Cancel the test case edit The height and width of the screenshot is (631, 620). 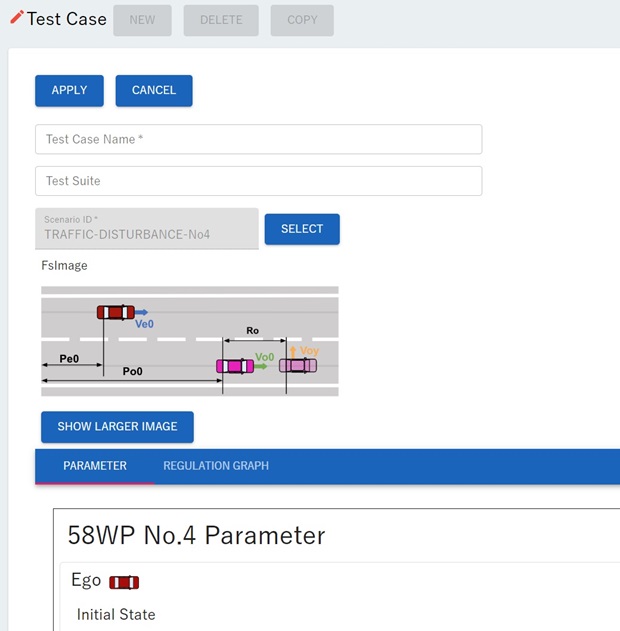pos(154,90)
